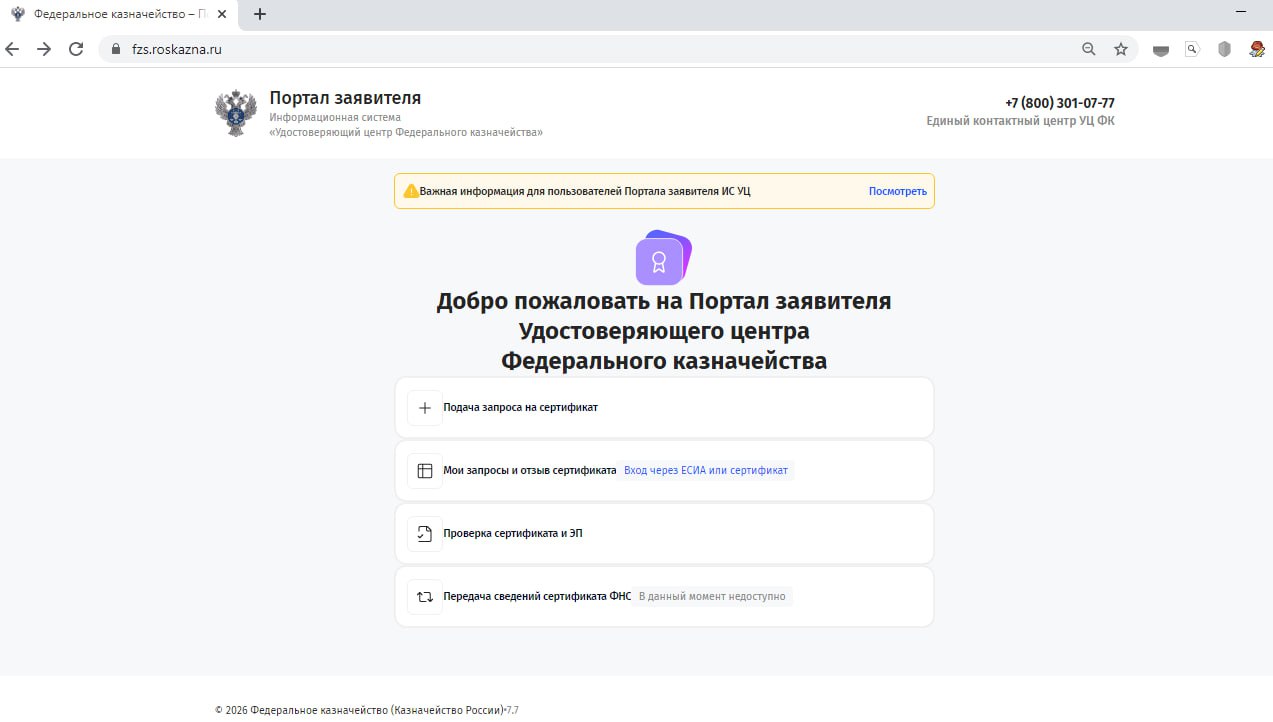Click the welcome heading Добро пожаловать
The height and width of the screenshot is (722, 1273).
tap(664, 331)
